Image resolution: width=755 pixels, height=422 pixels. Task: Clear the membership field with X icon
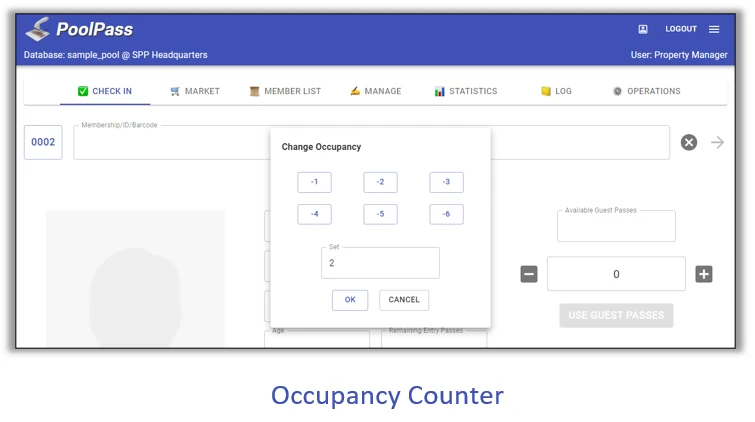coord(688,142)
